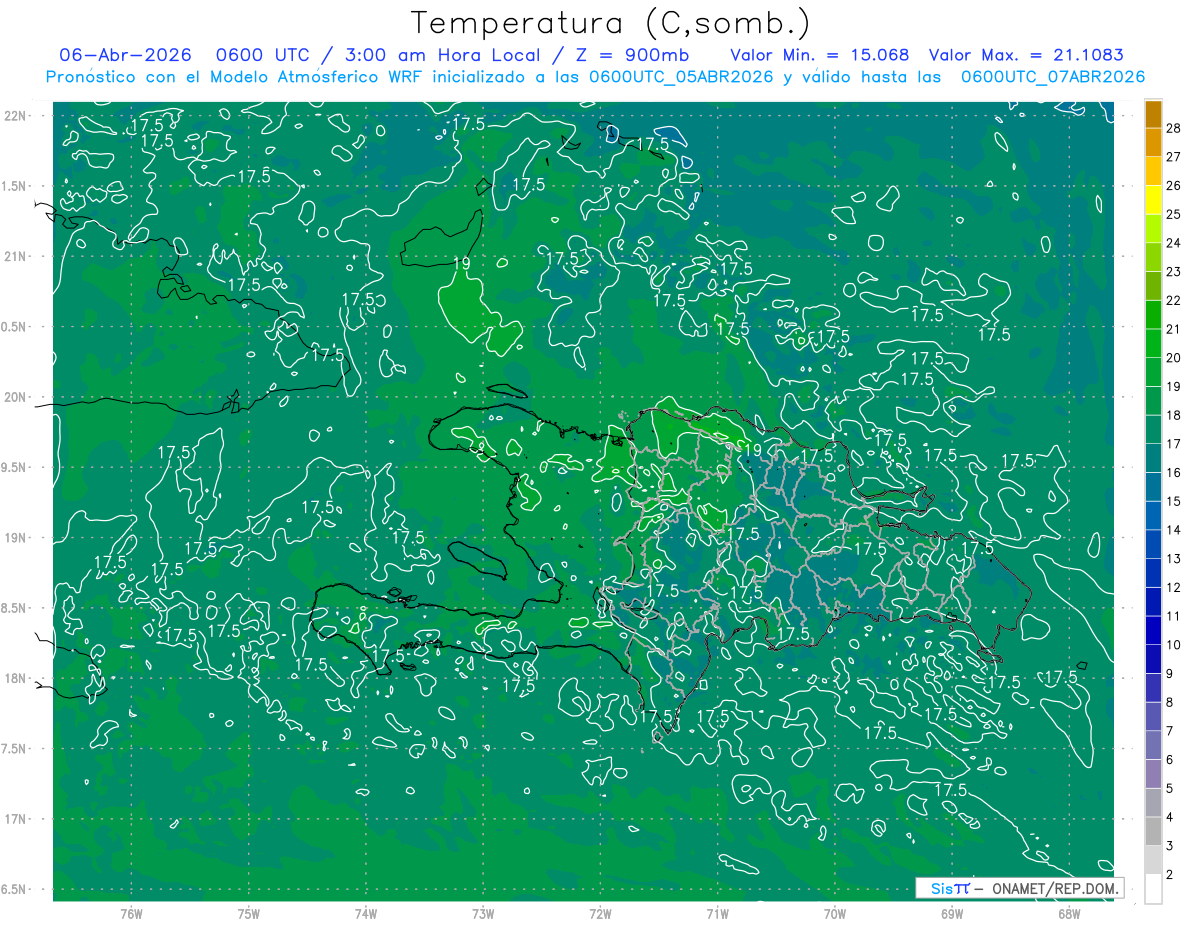
Task: Click the 68W longitude axis label
Action: 1069,913
